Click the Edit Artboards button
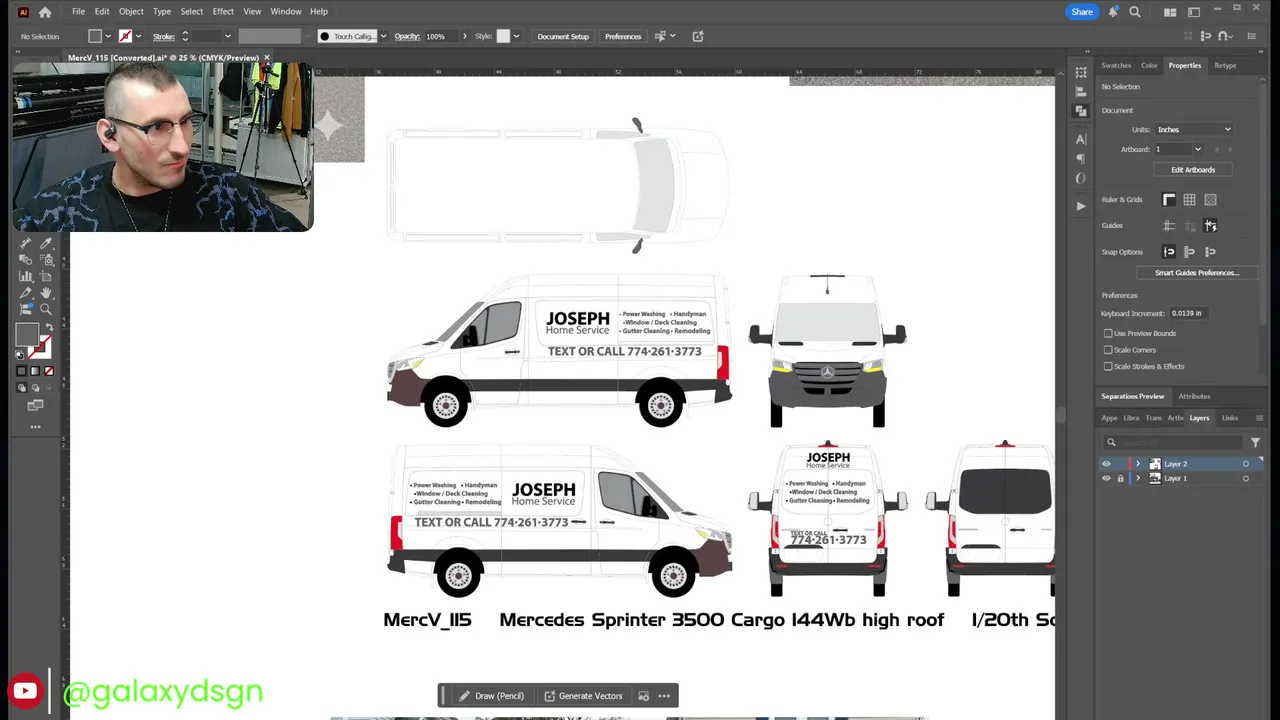1280x720 pixels. [x=1193, y=170]
